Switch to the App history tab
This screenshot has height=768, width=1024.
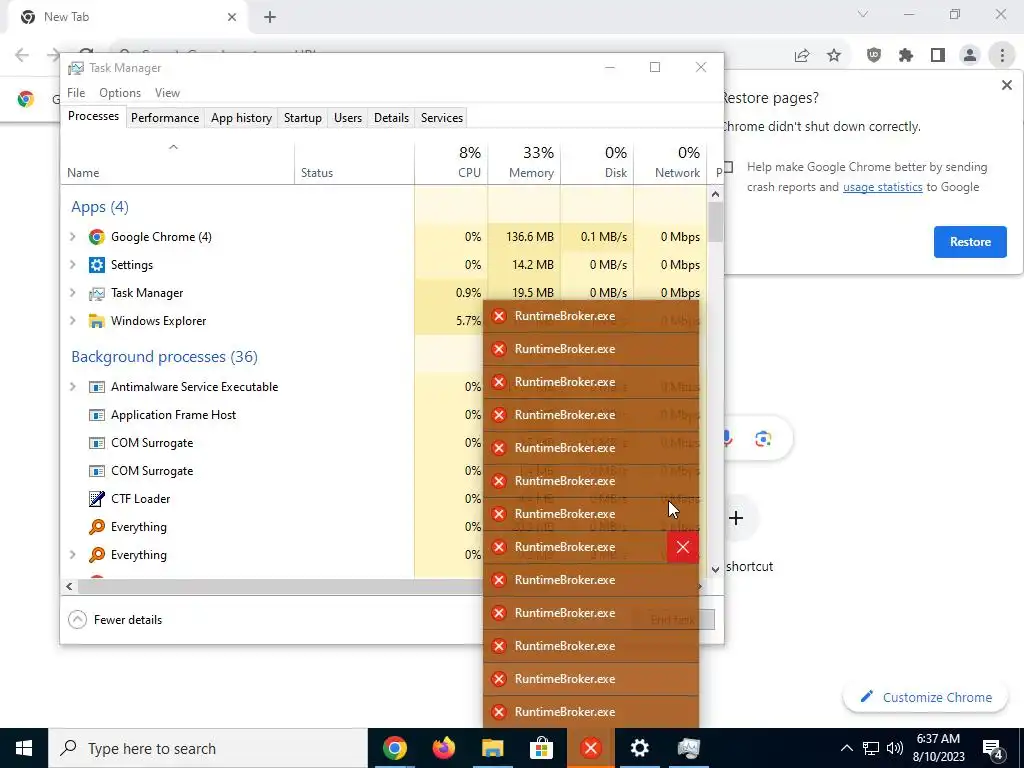pos(241,118)
